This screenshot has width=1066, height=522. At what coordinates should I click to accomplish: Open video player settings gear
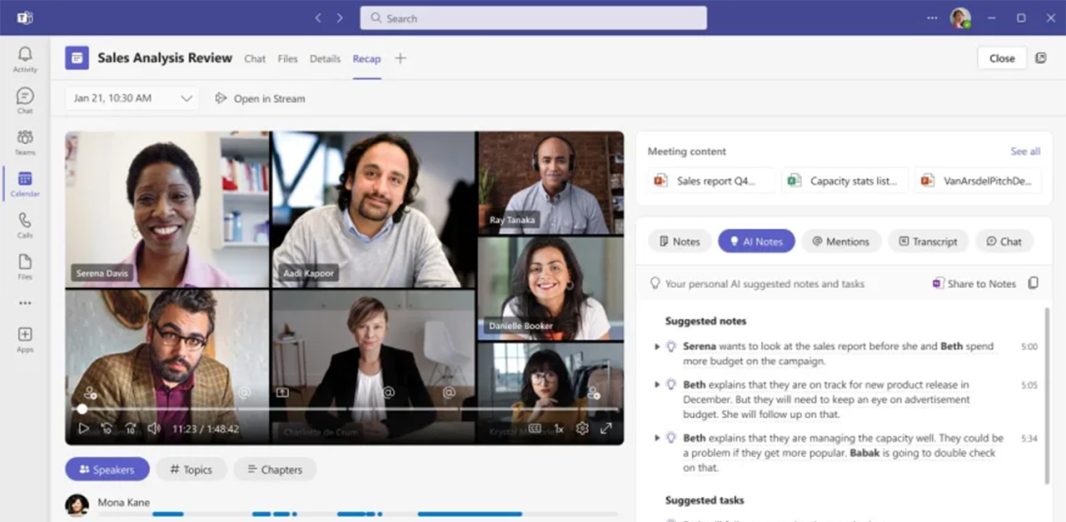click(582, 429)
